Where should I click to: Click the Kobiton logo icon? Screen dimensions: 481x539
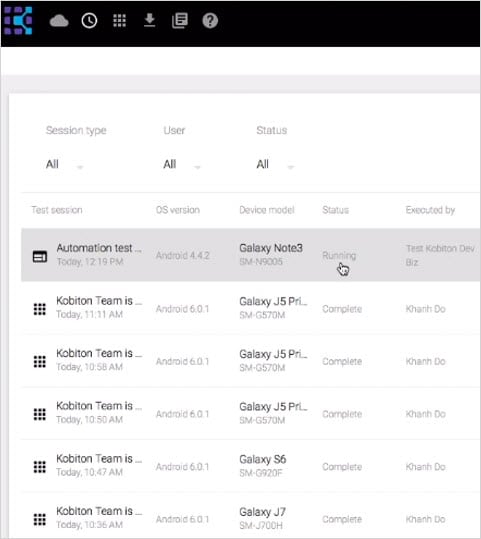coord(18,21)
